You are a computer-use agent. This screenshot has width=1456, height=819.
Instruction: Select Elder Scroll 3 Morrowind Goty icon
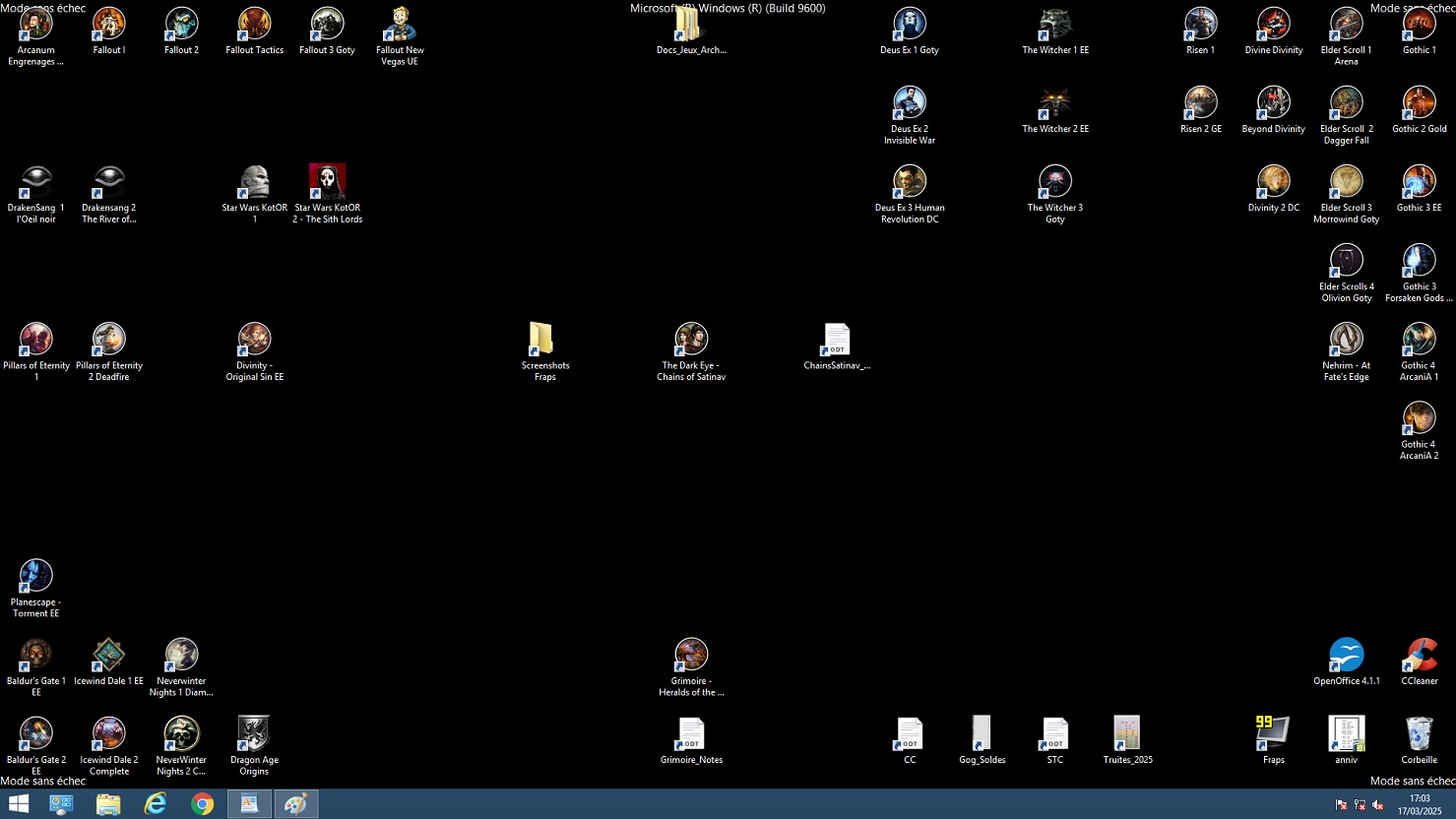coord(1347,181)
